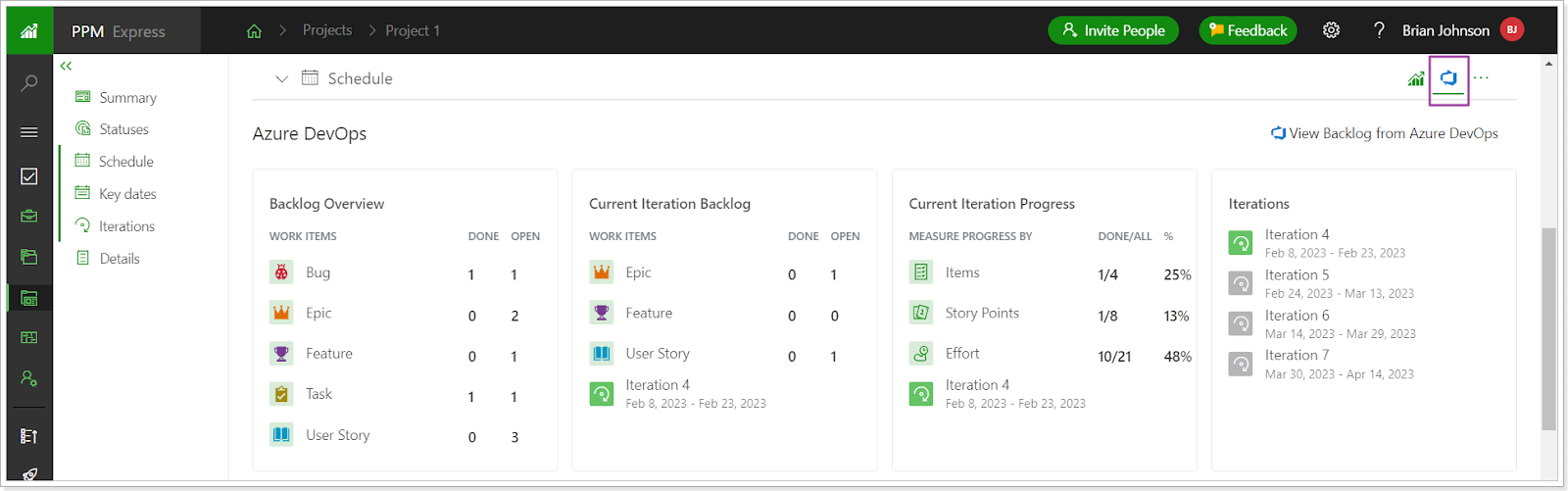Viewport: 1568px width, 491px height.
Task: Click the Bug work item icon
Action: [x=281, y=272]
